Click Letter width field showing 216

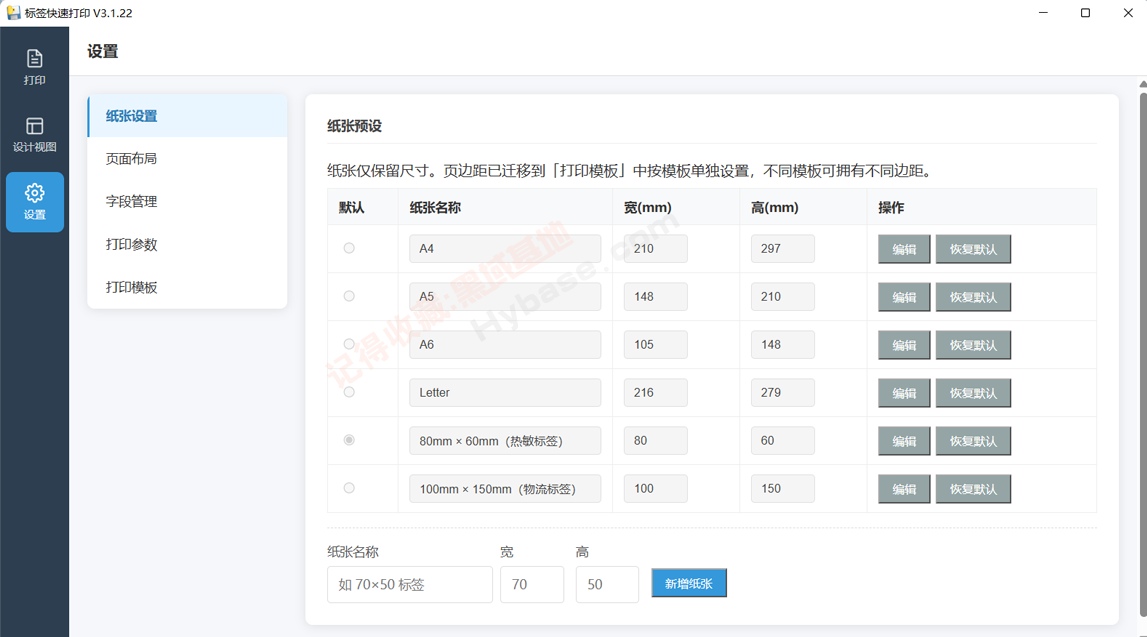point(655,393)
